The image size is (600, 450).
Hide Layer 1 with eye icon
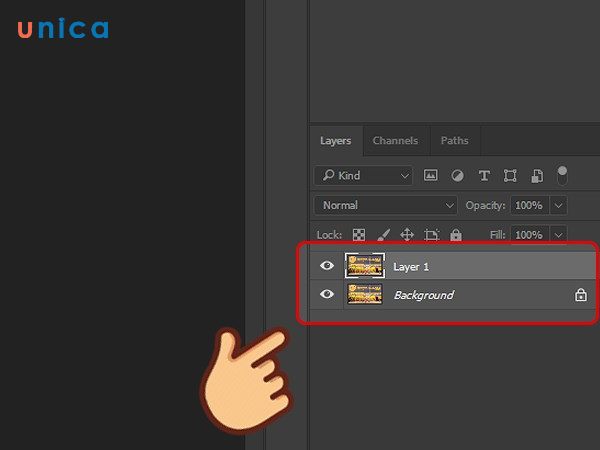coord(327,265)
